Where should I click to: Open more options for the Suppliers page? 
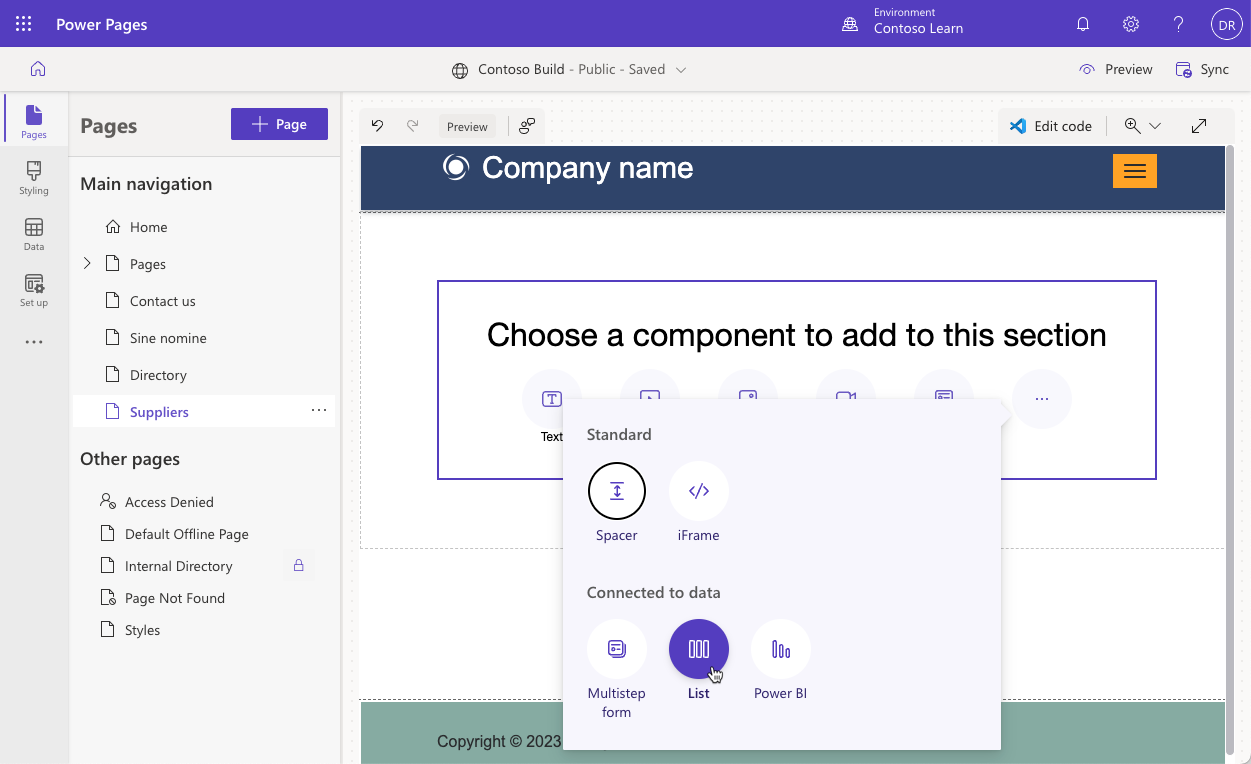(x=318, y=410)
